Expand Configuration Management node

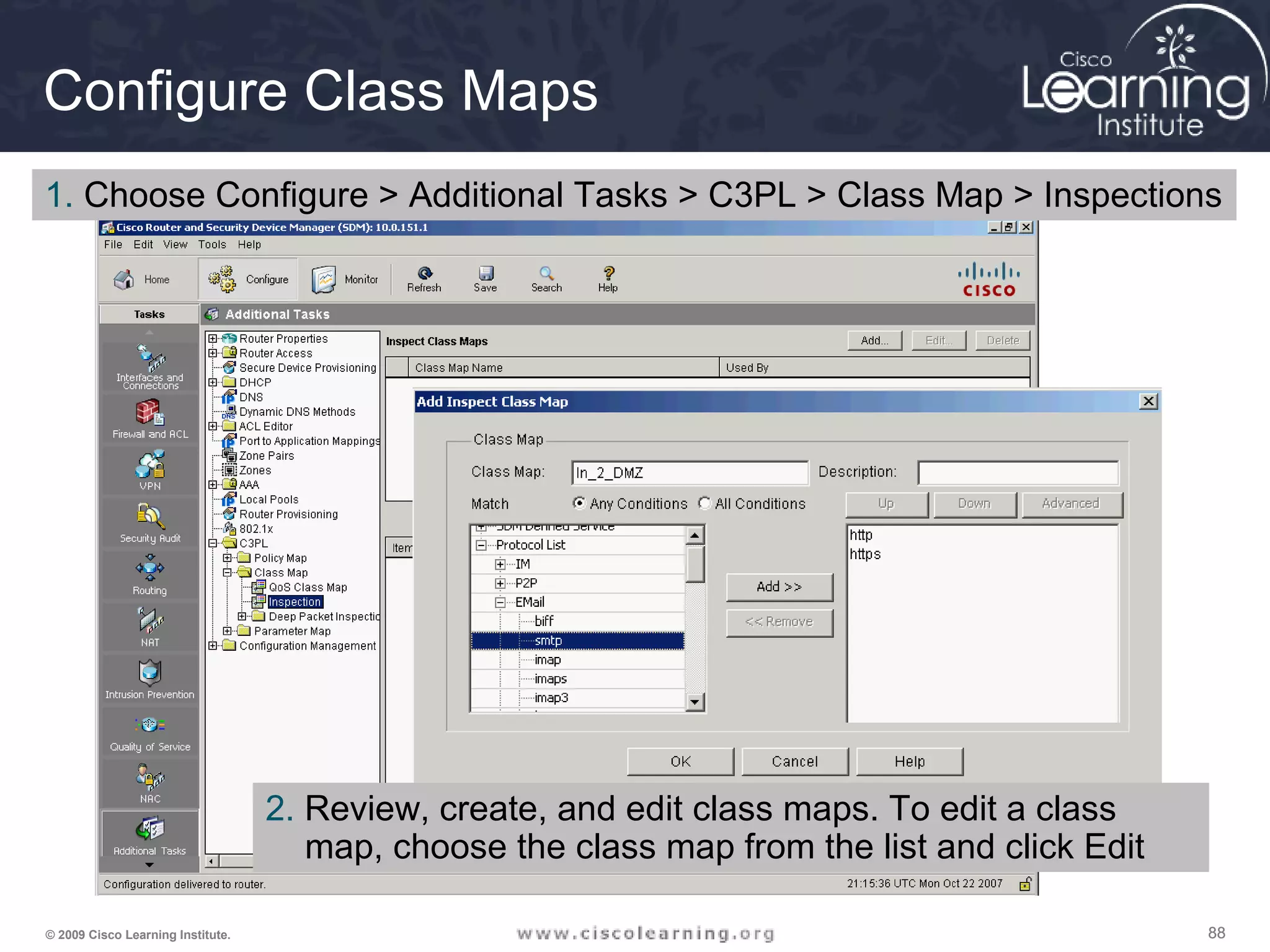coord(213,646)
